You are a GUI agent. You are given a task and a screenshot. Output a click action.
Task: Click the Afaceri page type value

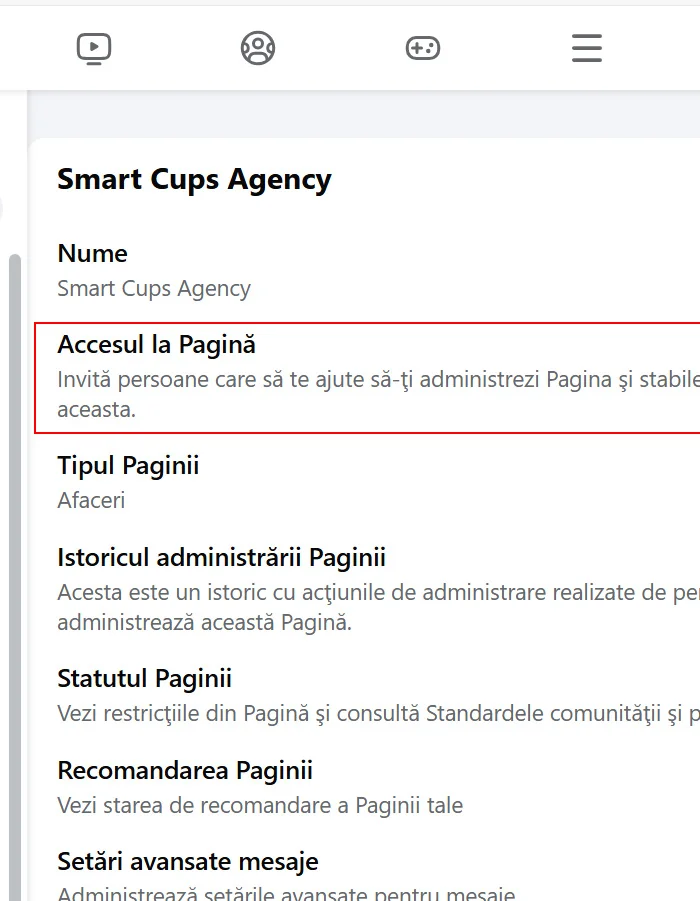[91, 500]
